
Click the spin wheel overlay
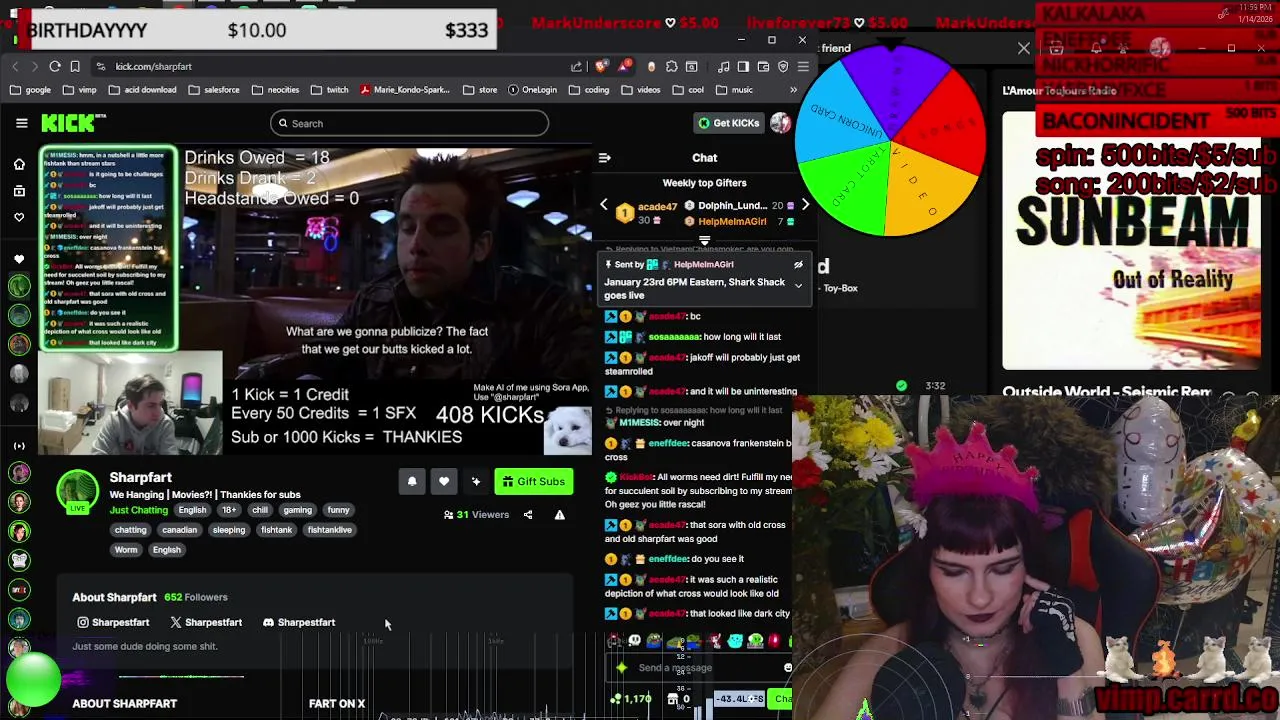(x=890, y=140)
